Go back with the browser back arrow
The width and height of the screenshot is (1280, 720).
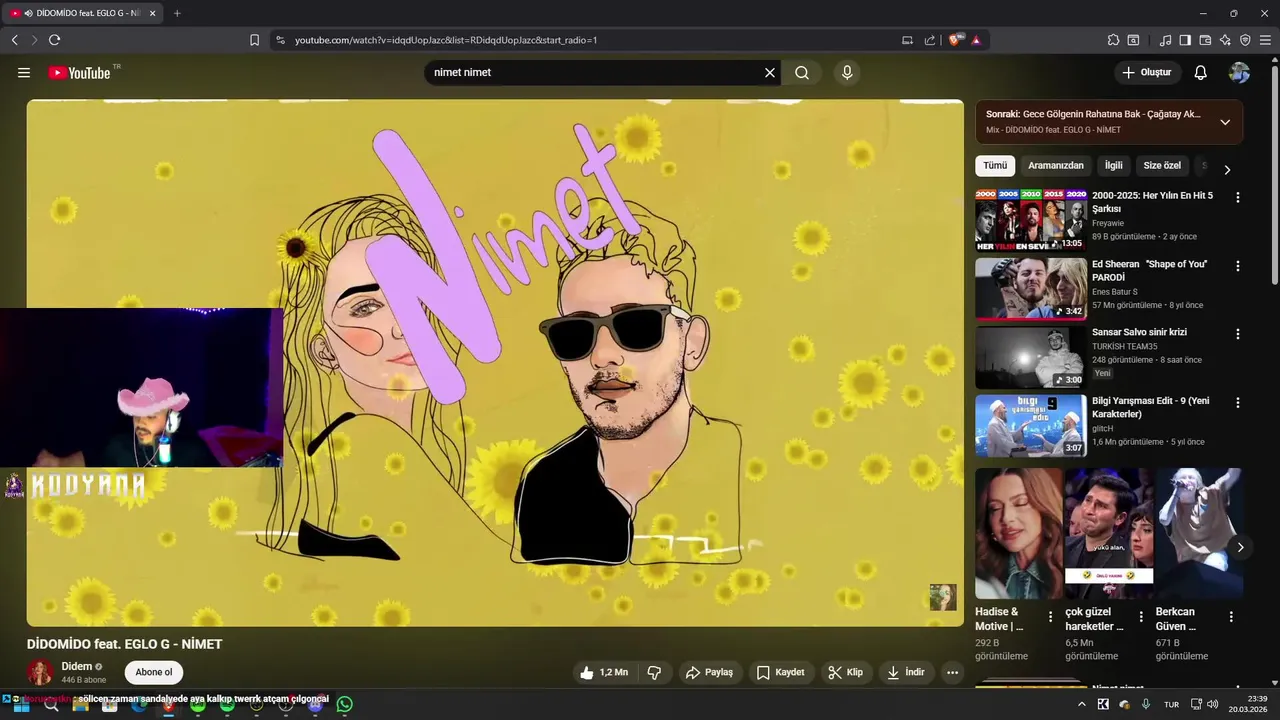pos(14,40)
